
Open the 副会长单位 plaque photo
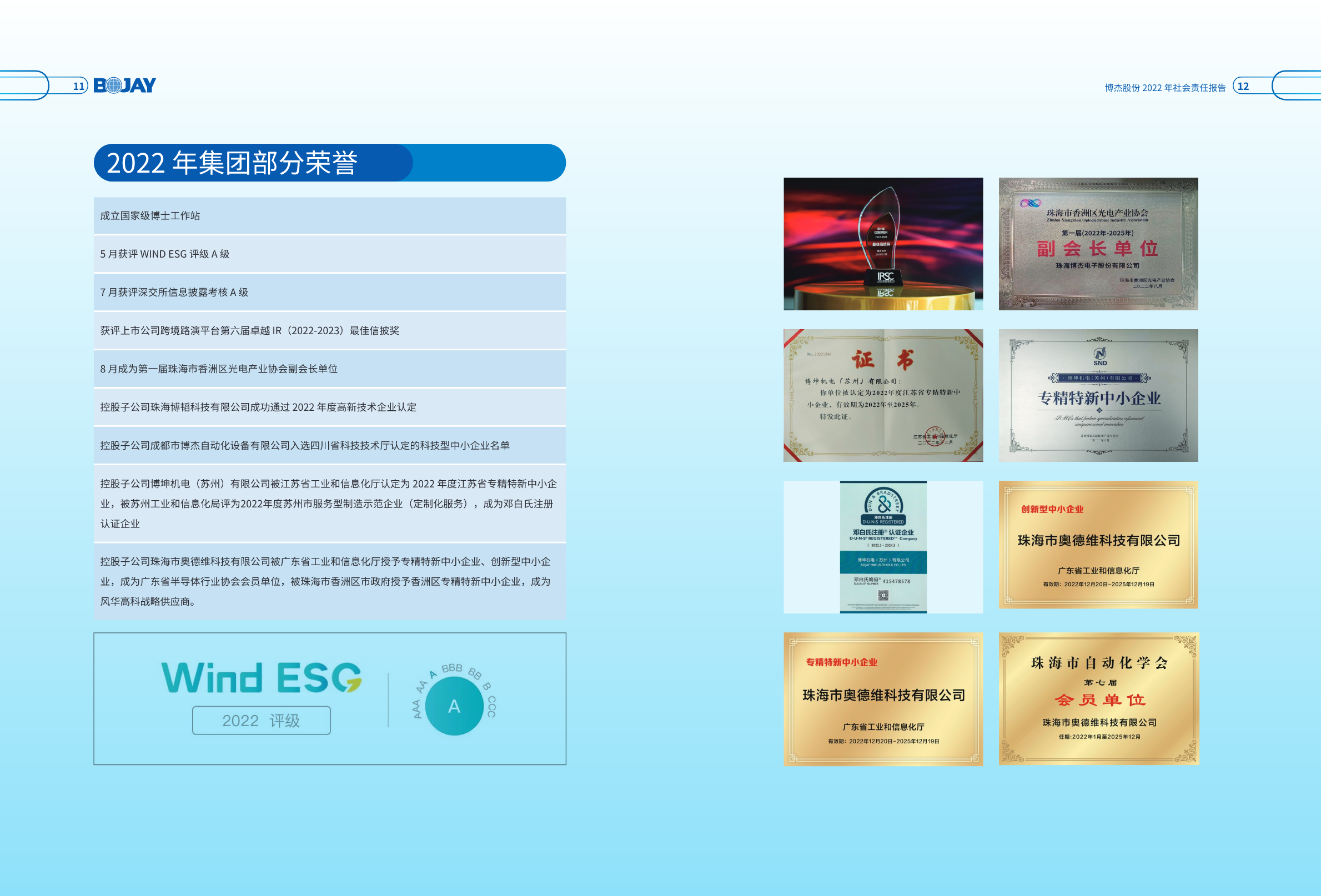[x=1098, y=244]
